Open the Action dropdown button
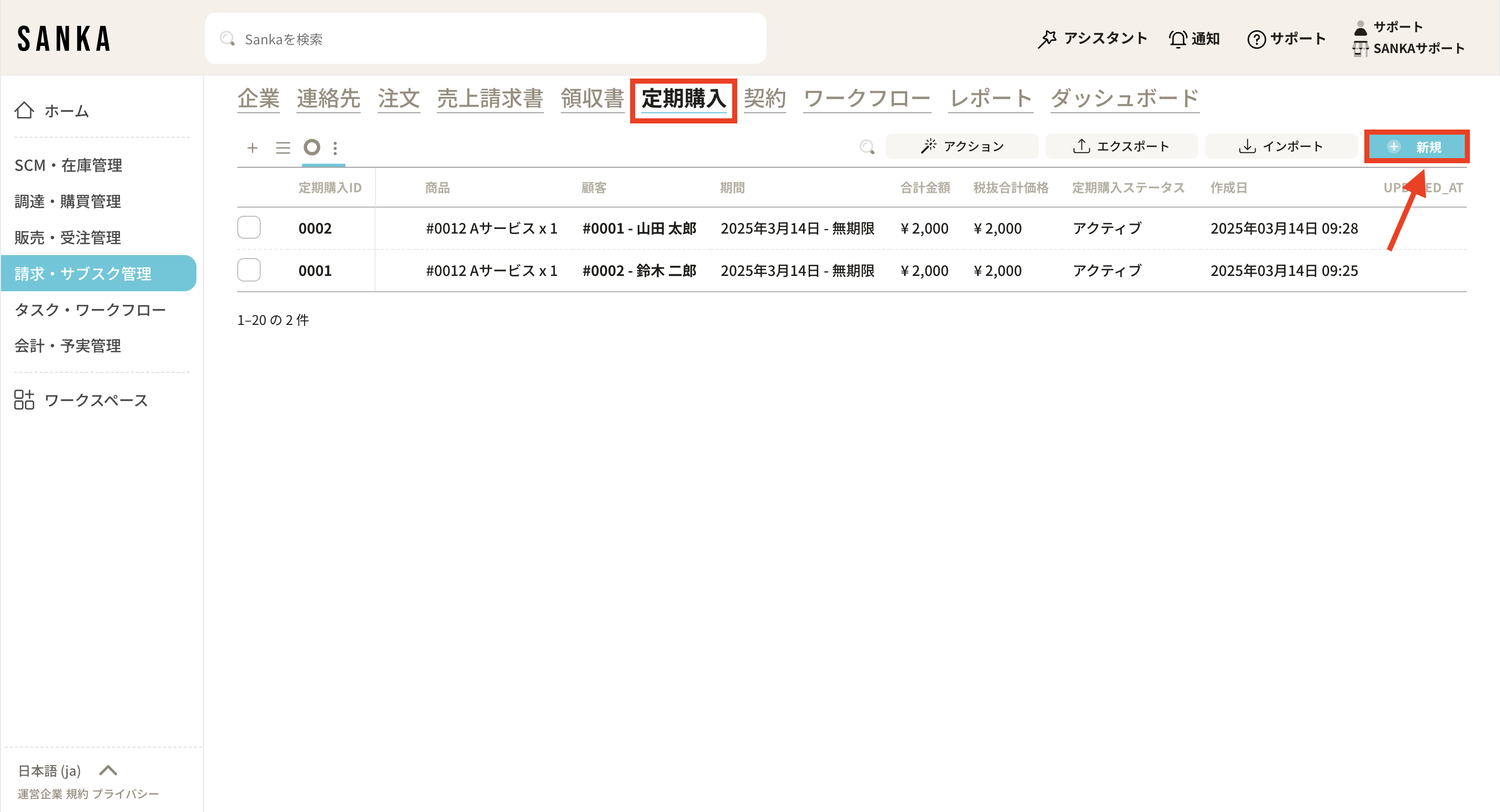 coord(962,146)
